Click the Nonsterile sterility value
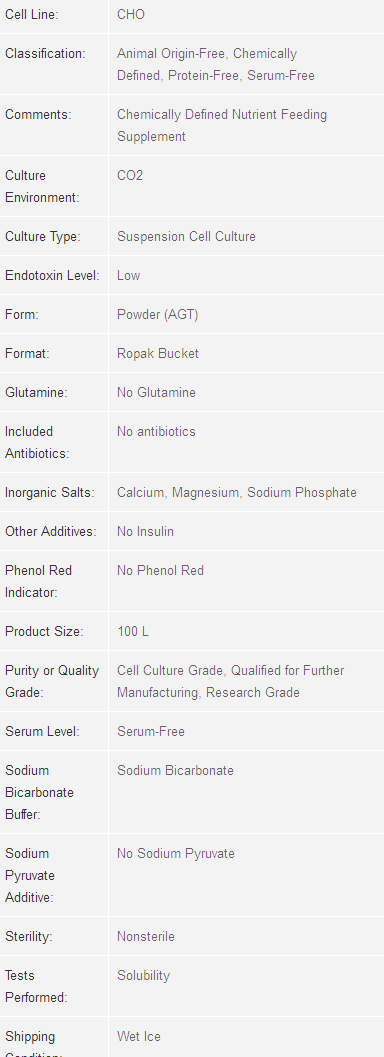Viewport: 384px width, 1057px height. click(x=146, y=936)
